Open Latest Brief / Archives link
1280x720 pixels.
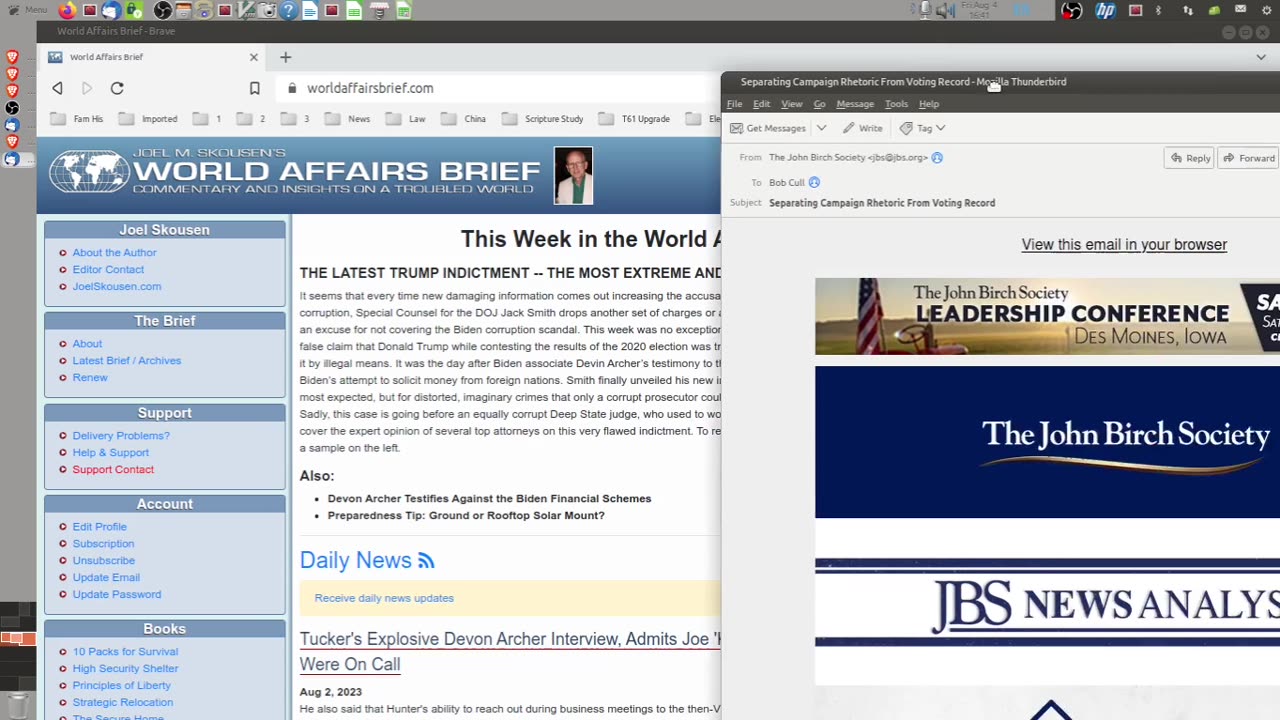coord(126,361)
